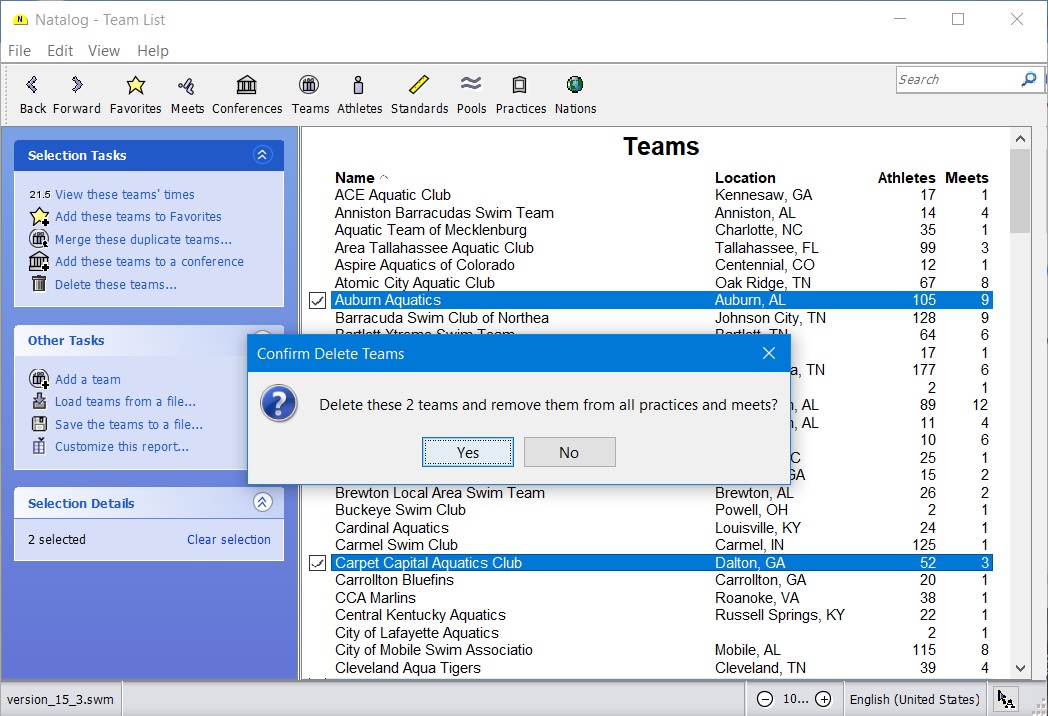The width and height of the screenshot is (1048, 716).
Task: Click No to cancel deleting teams
Action: pyautogui.click(x=569, y=452)
